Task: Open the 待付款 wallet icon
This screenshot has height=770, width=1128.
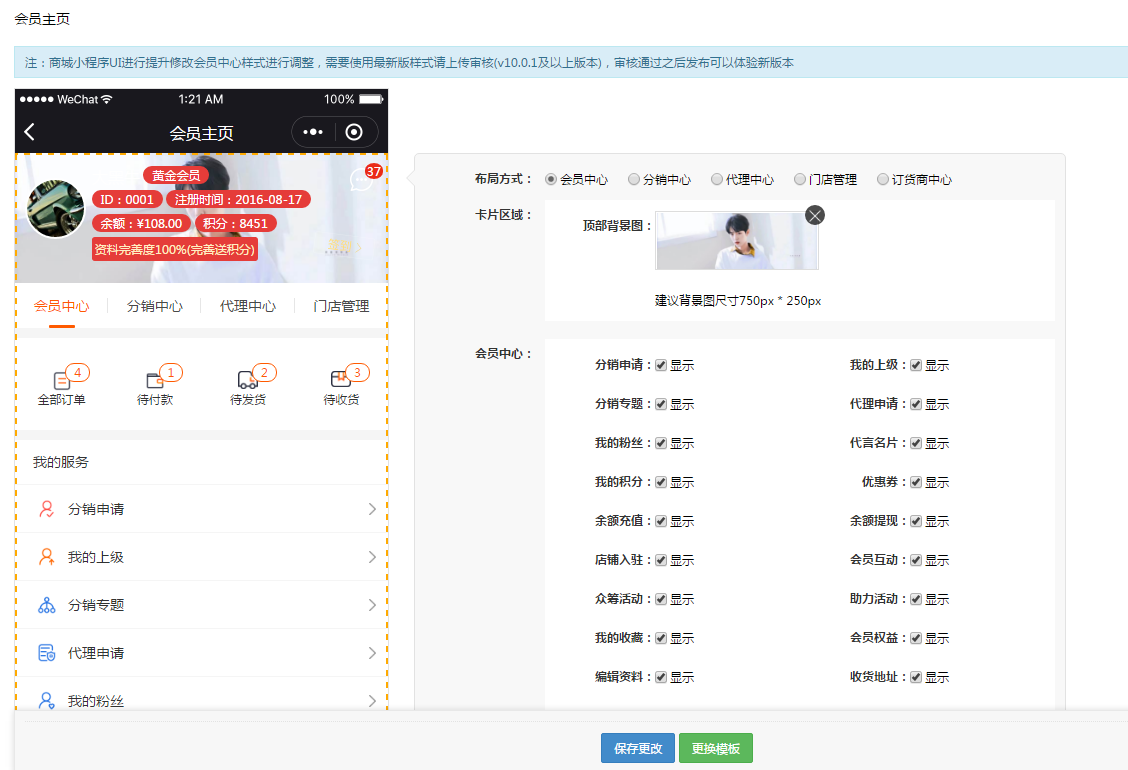Action: [155, 380]
